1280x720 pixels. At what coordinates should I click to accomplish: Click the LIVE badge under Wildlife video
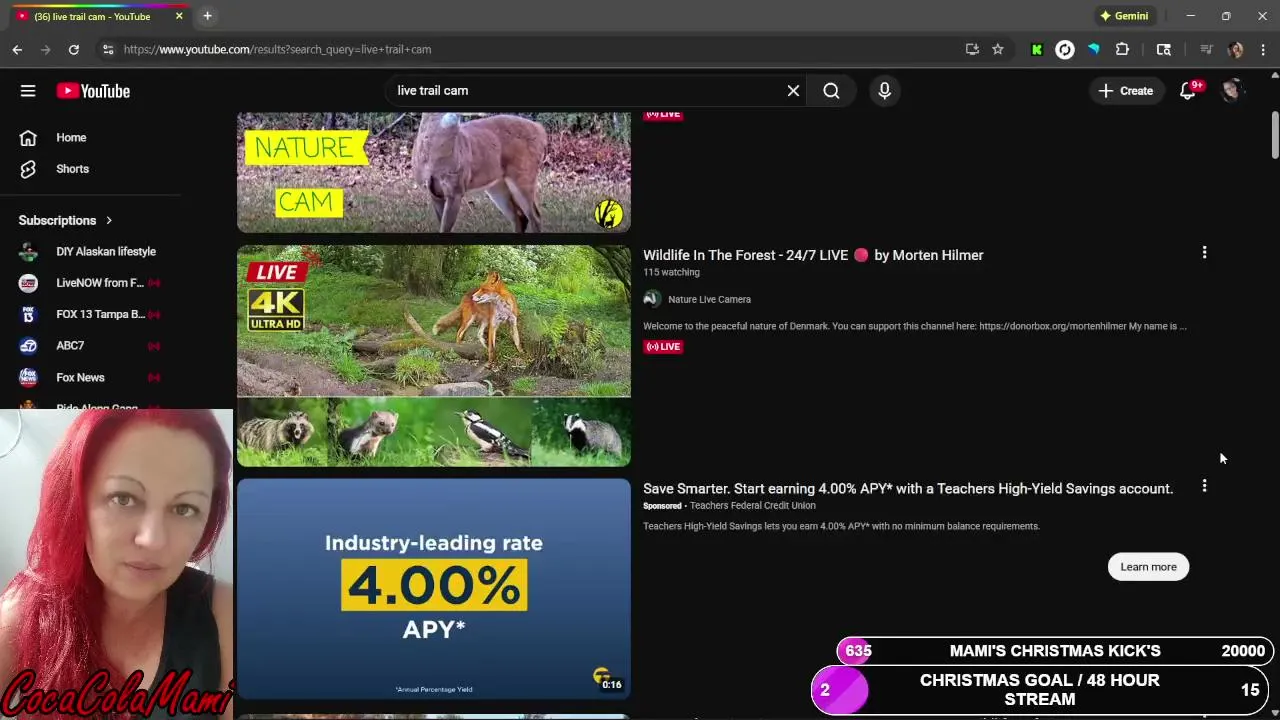click(663, 347)
